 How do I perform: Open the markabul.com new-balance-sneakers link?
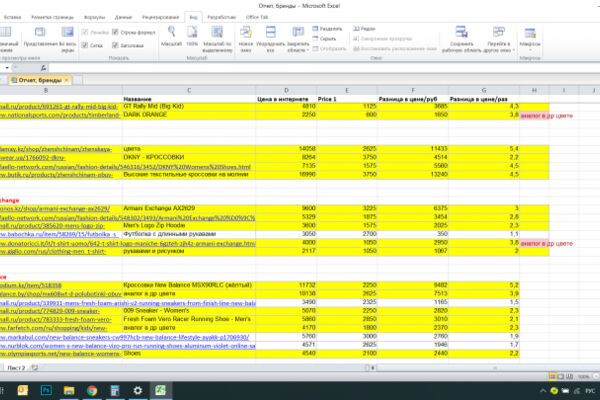pos(124,337)
